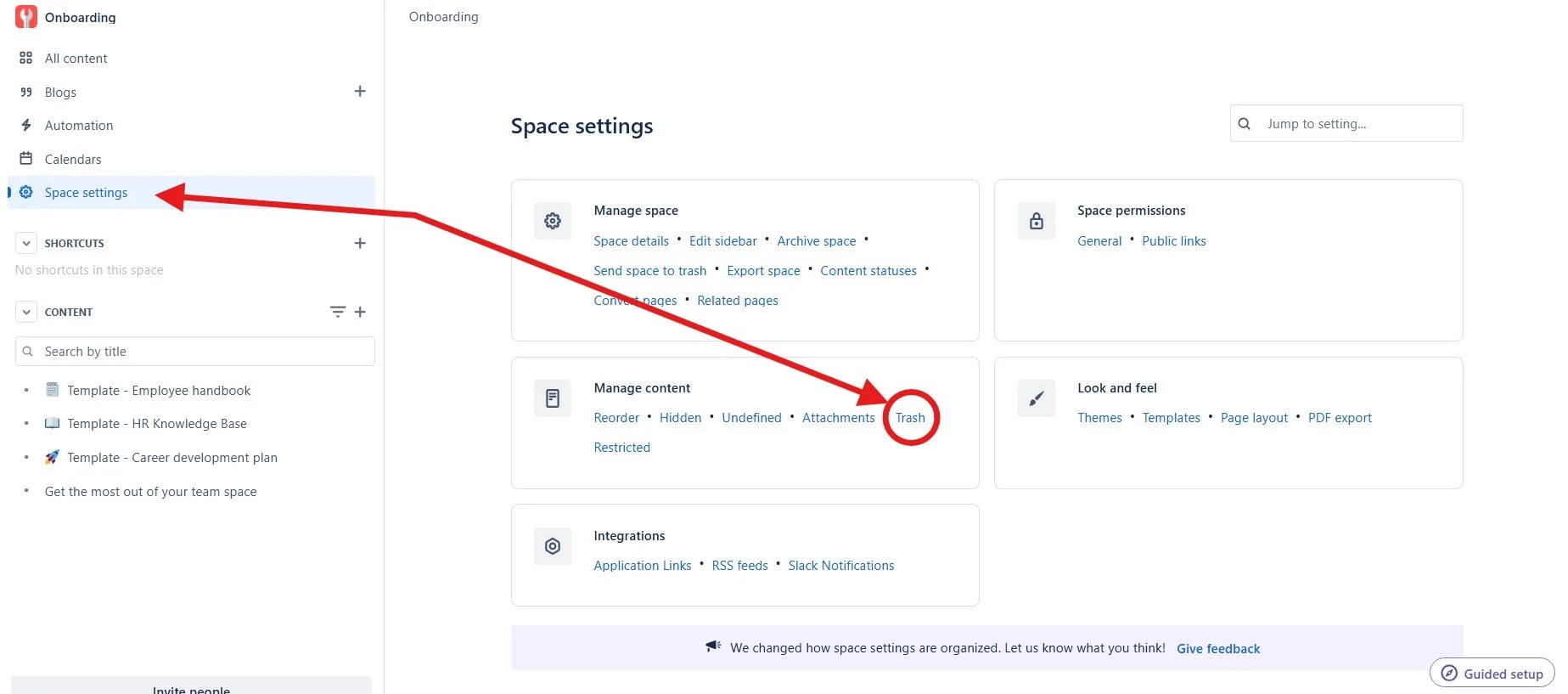Create new content with plus icon
1568x694 pixels.
tap(360, 312)
